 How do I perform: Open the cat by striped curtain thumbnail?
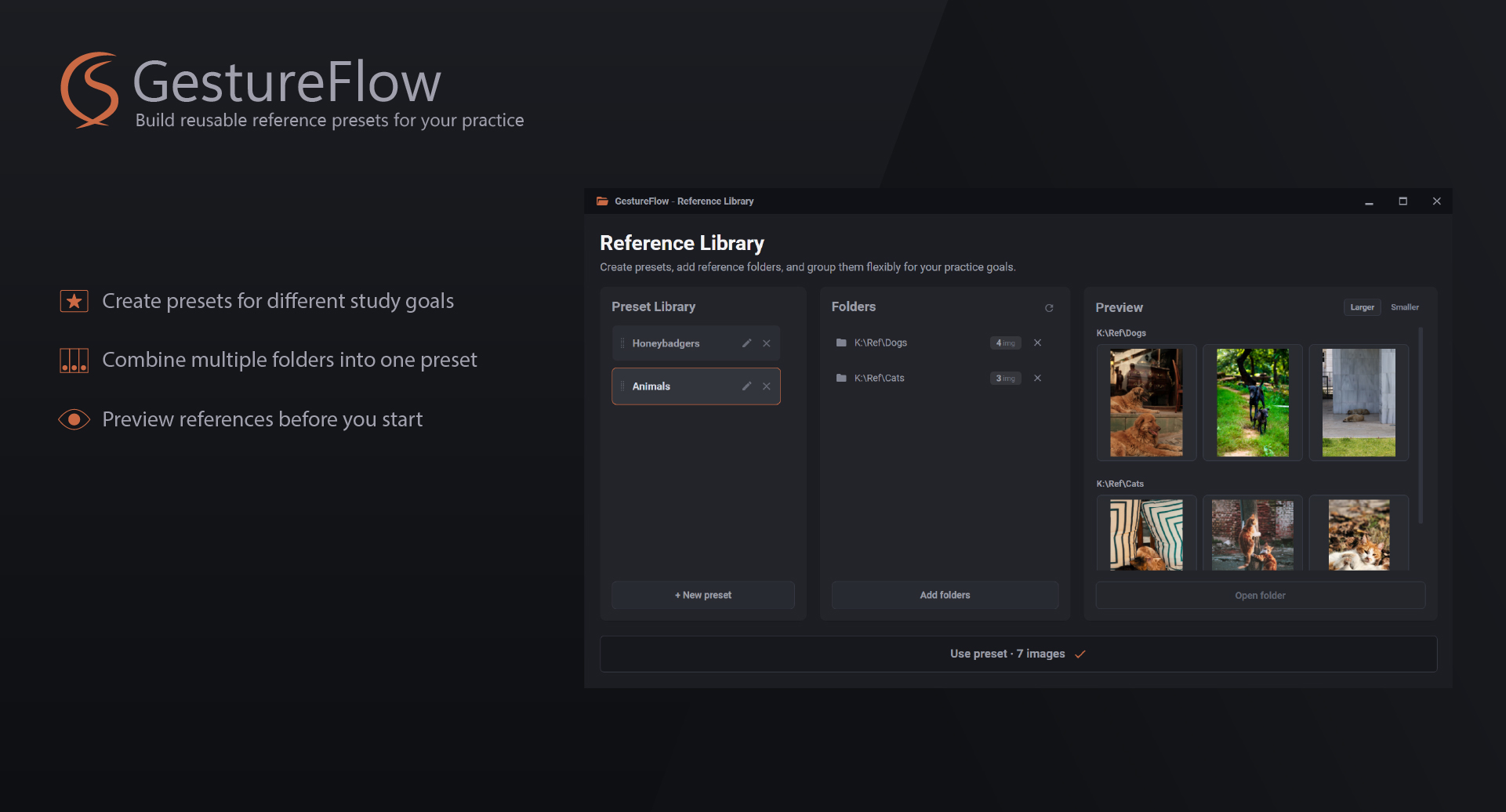[x=1146, y=534]
